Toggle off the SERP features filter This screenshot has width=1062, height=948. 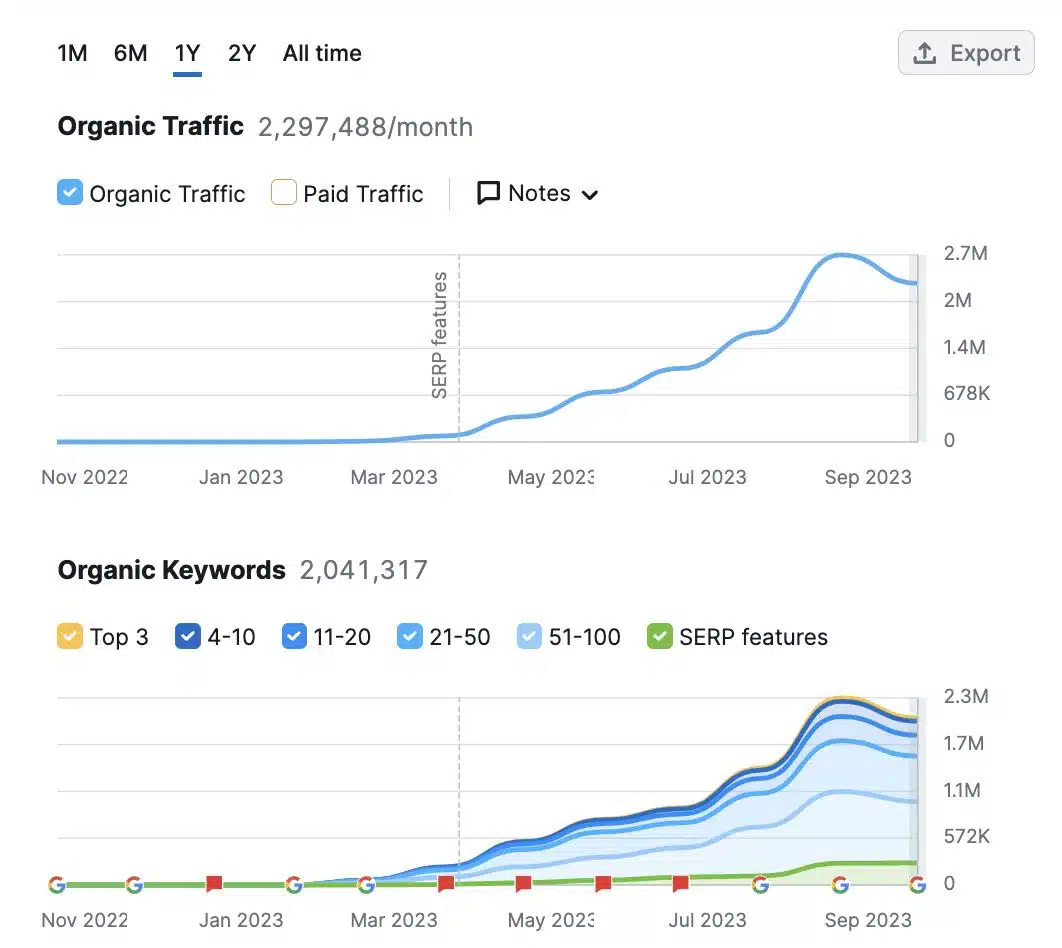tap(660, 636)
